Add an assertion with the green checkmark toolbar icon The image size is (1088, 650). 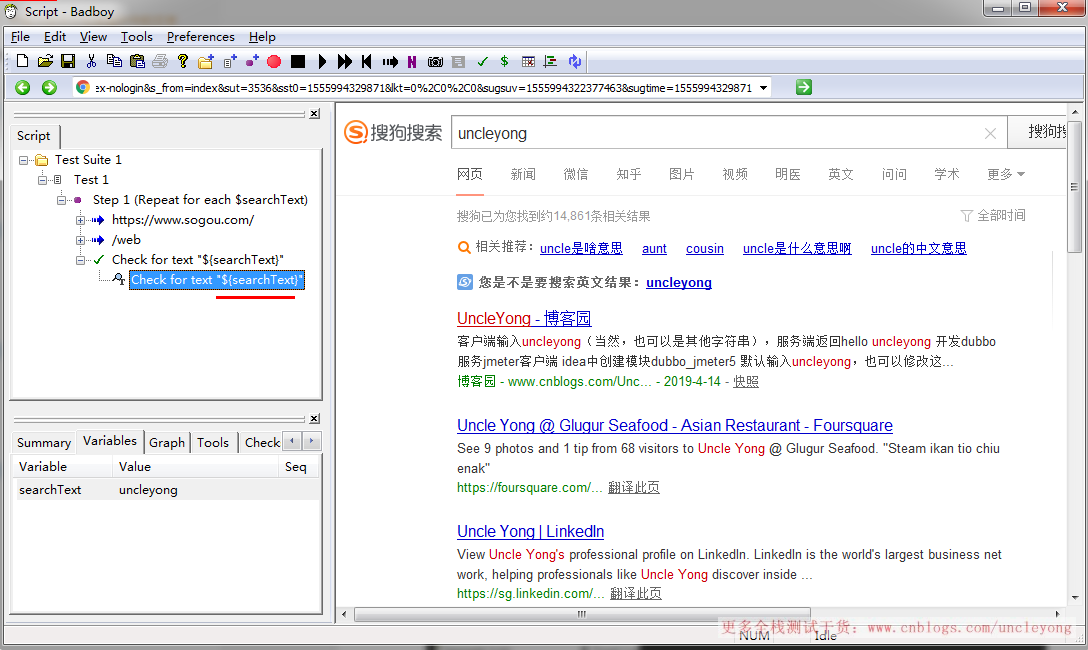482,61
